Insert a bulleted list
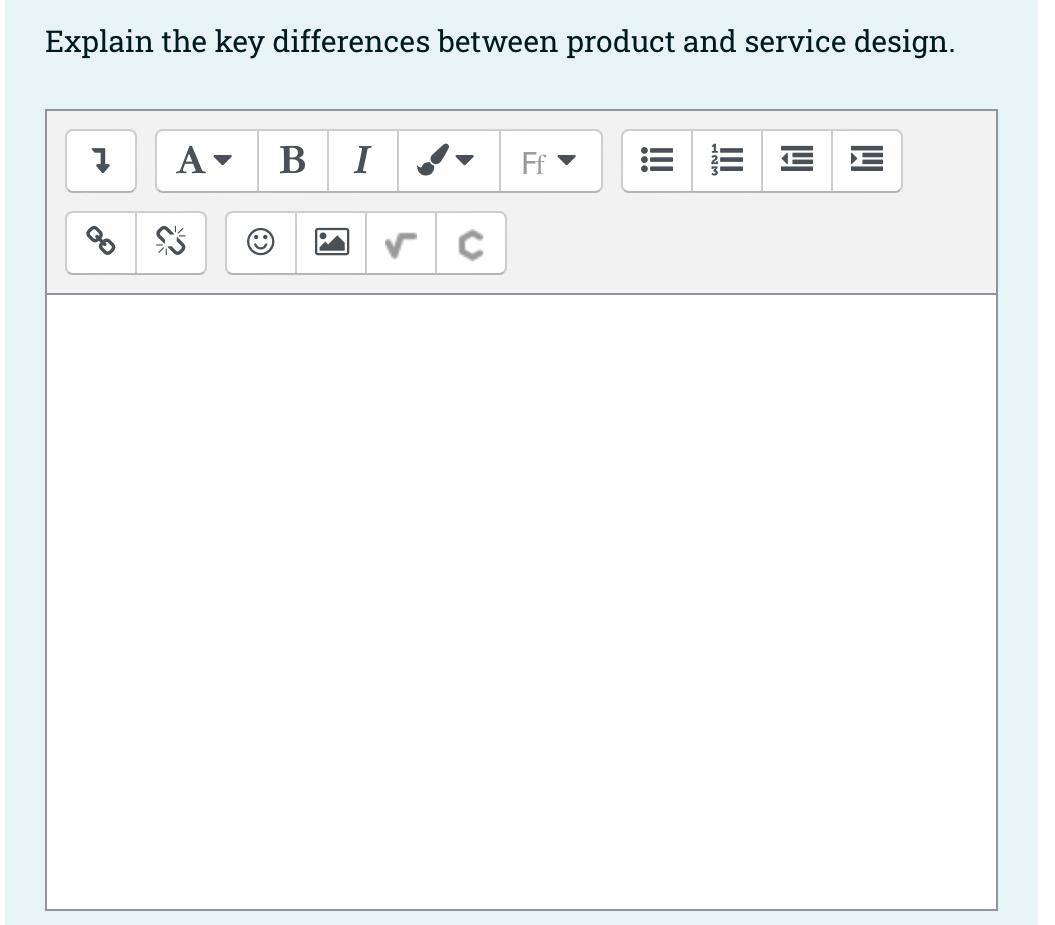 [x=656, y=160]
